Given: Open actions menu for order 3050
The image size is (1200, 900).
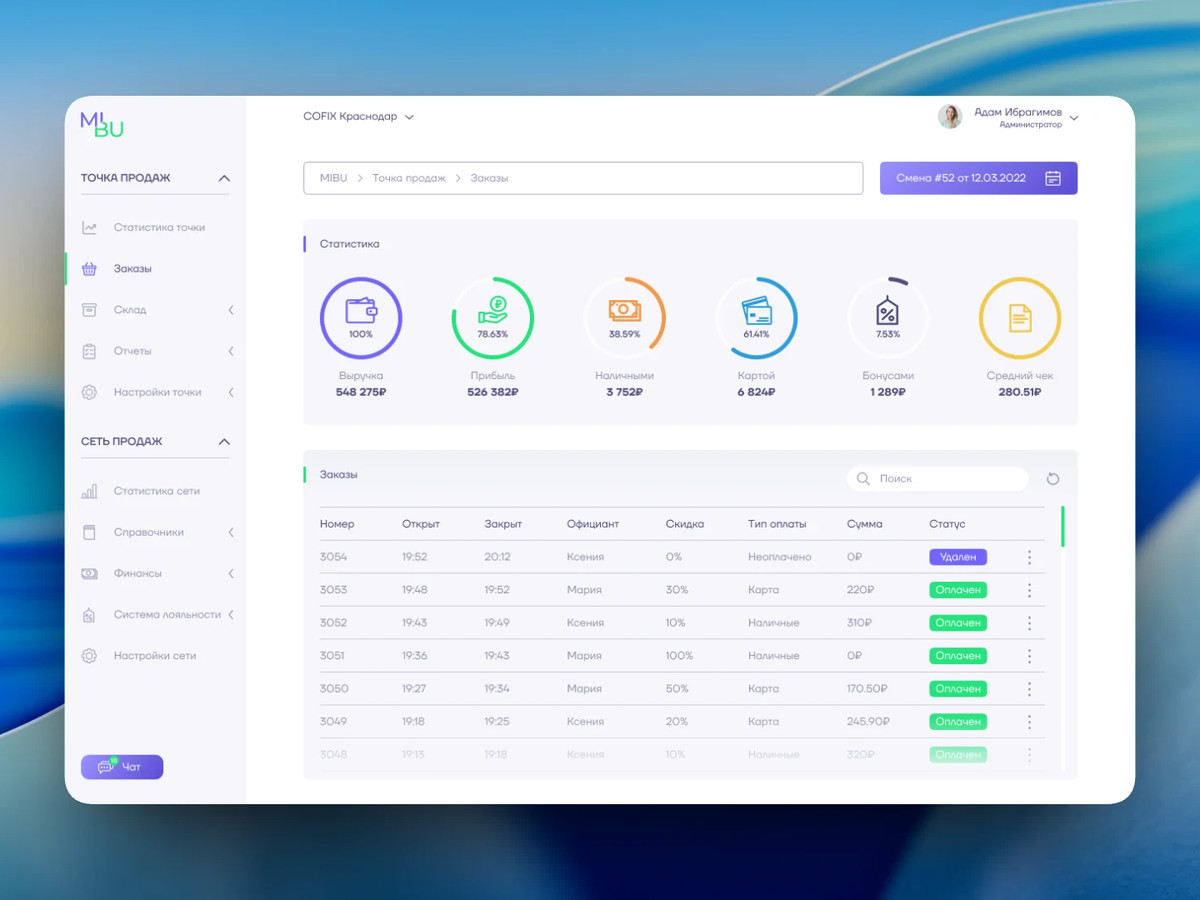Looking at the screenshot, I should pyautogui.click(x=1029, y=689).
